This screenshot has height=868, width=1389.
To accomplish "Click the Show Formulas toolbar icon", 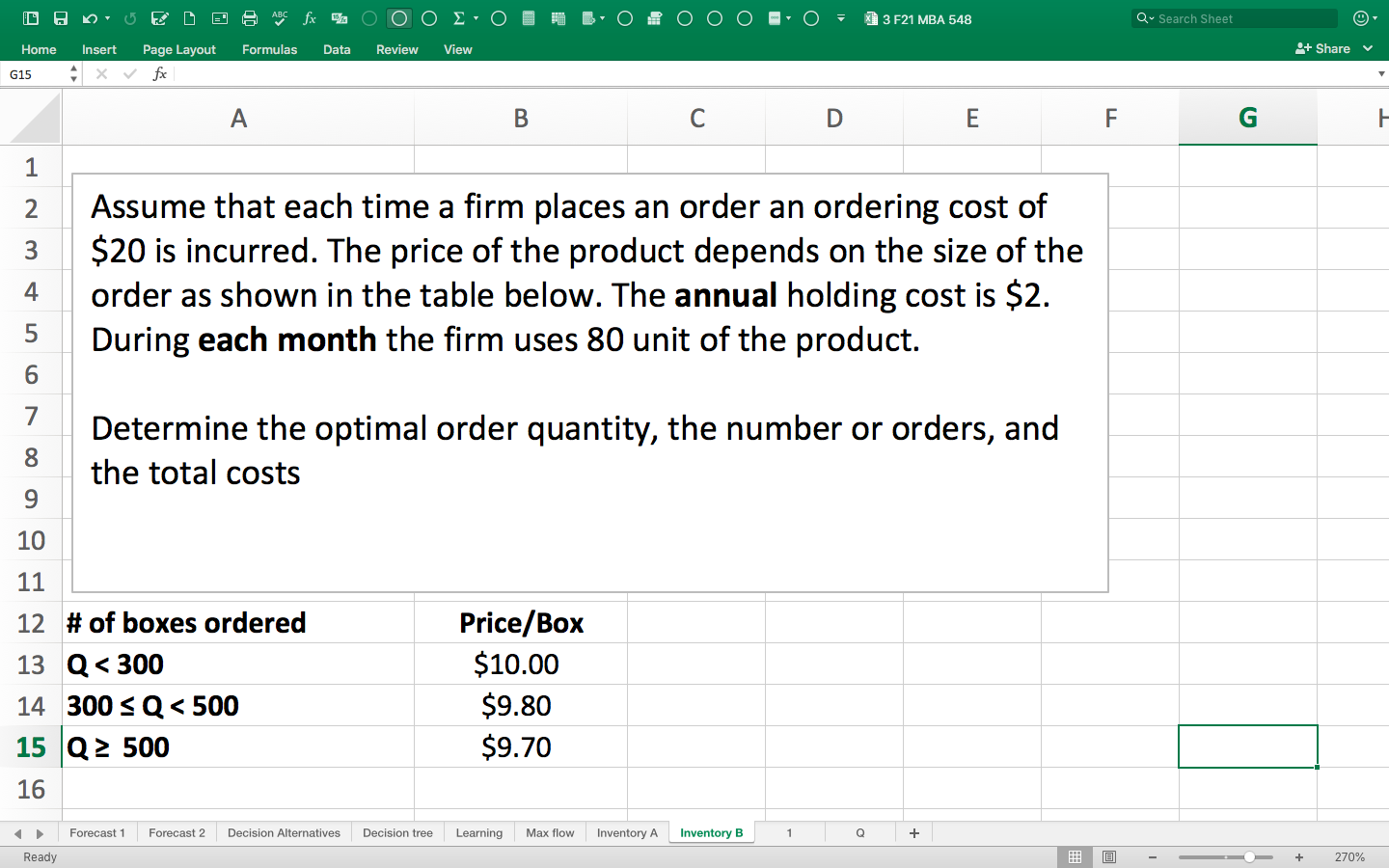I will 338,17.
